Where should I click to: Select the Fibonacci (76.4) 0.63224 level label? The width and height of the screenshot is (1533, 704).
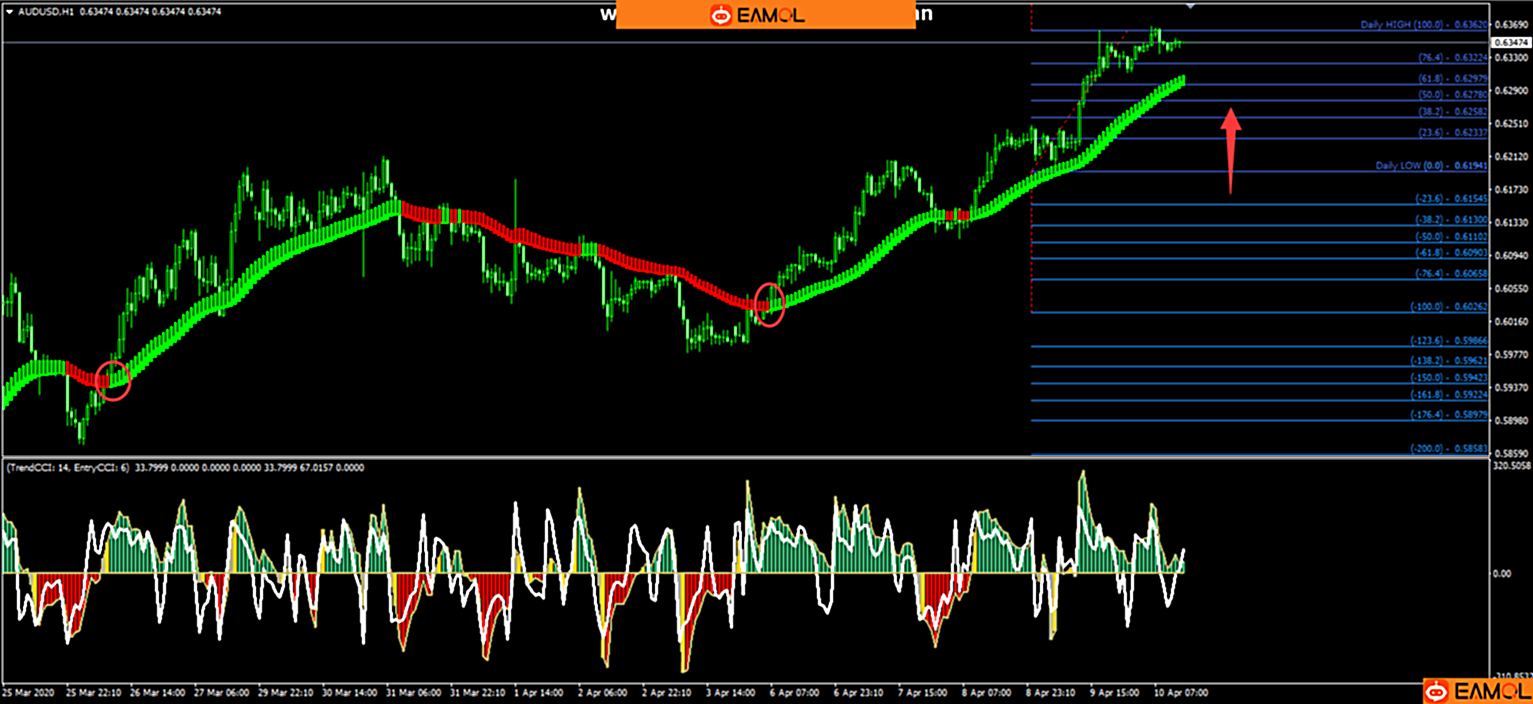pos(1454,58)
